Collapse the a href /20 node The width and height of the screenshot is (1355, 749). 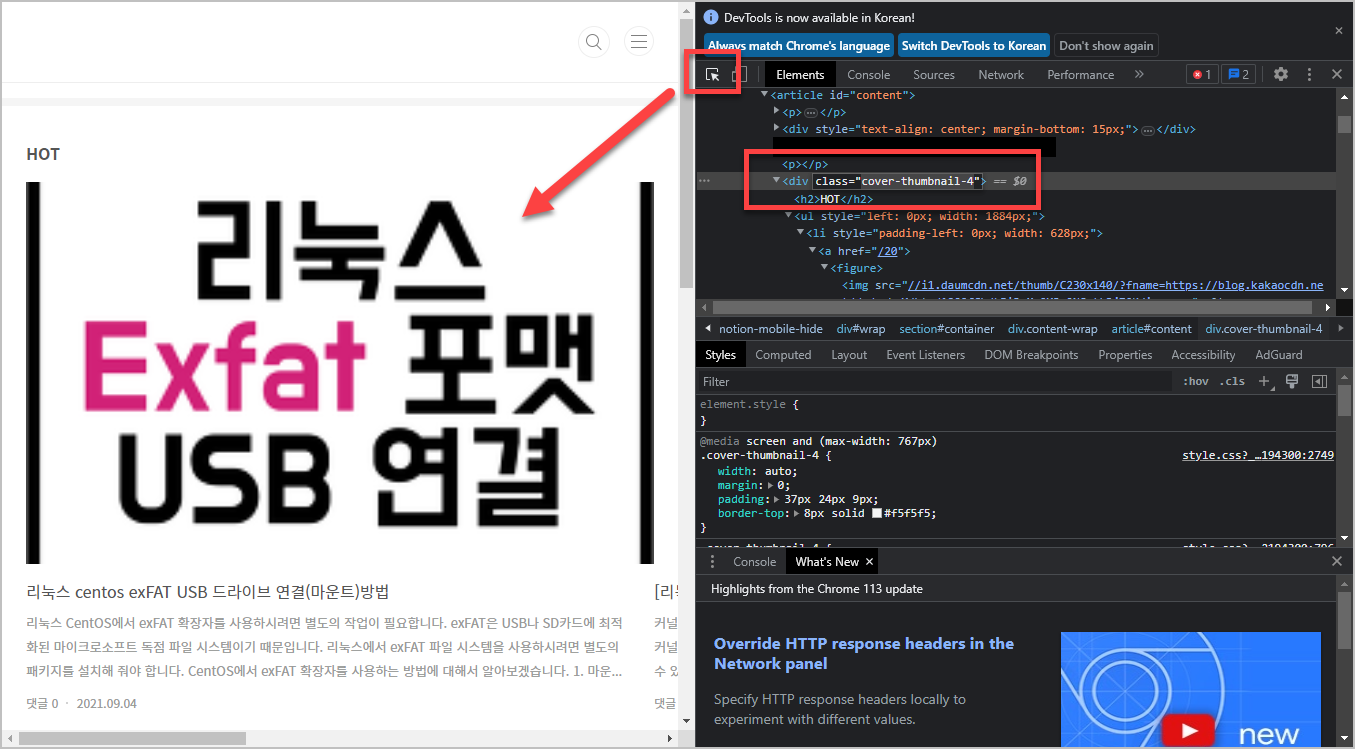coord(813,251)
